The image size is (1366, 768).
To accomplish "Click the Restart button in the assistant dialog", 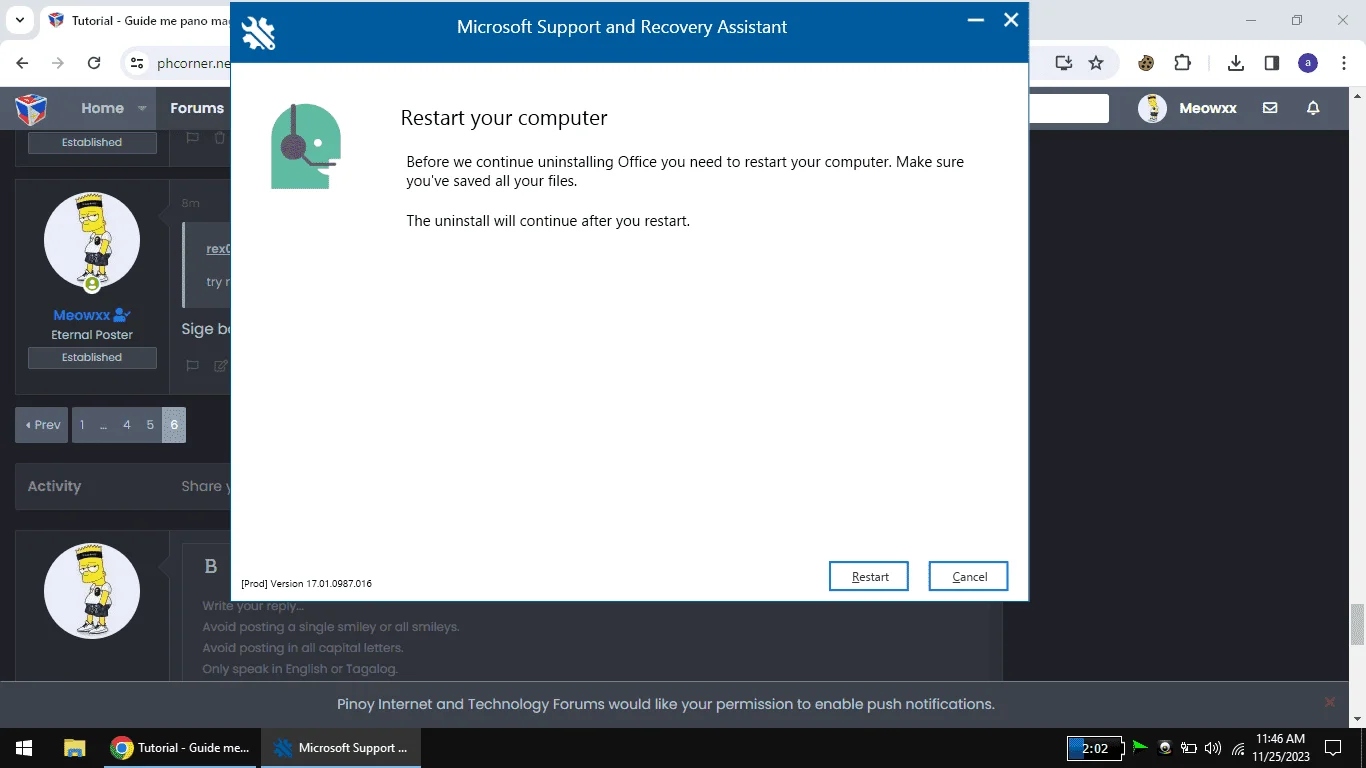I will tap(869, 576).
